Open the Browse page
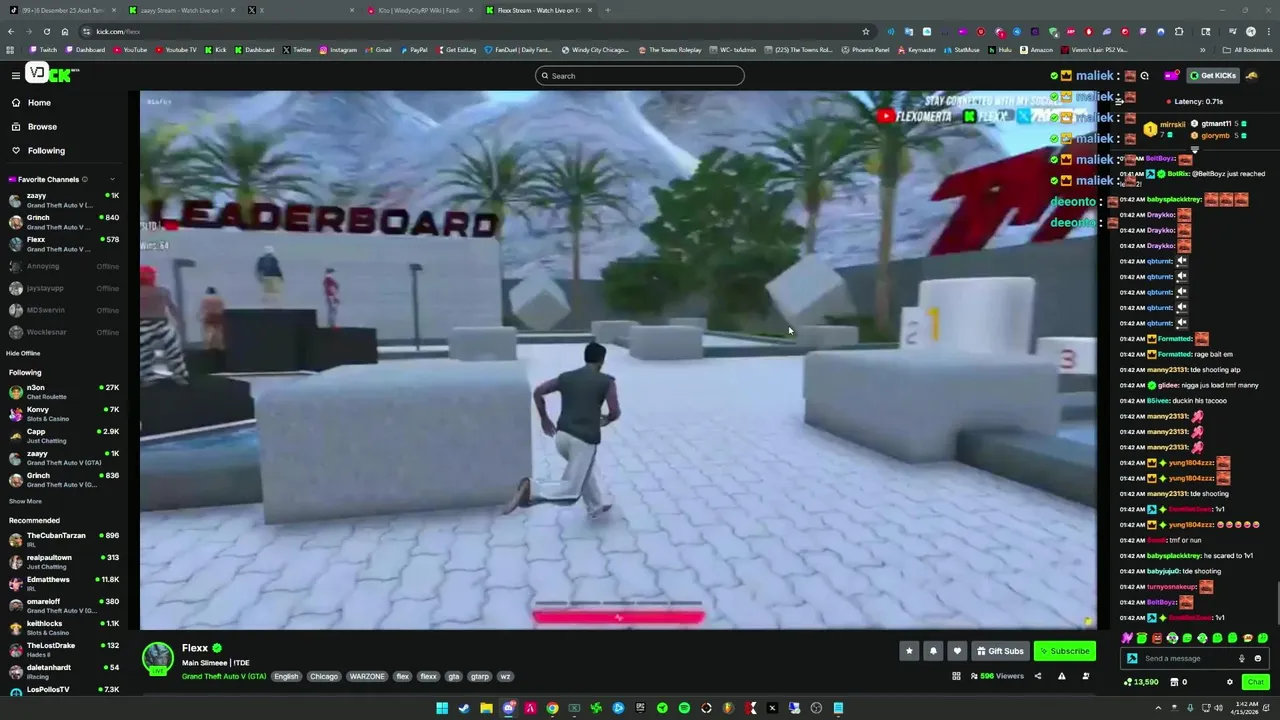 click(42, 127)
